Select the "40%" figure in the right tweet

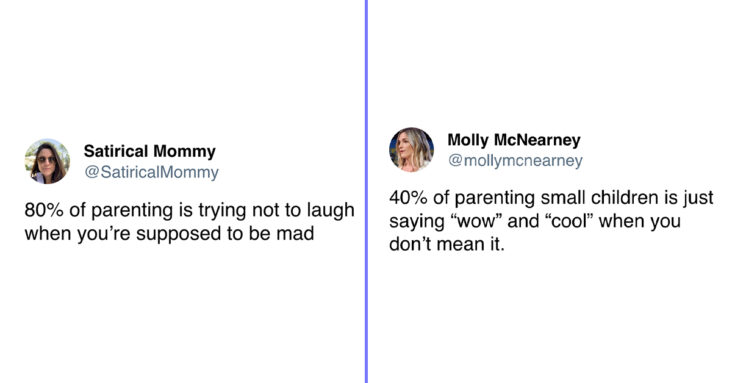coord(408,198)
